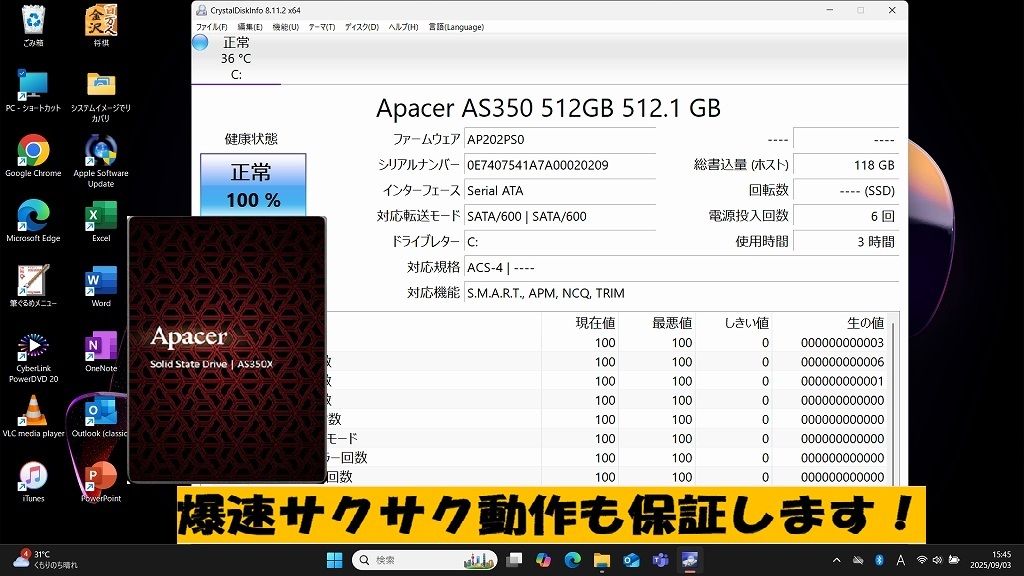Open the ディスク(D) menu
Viewport: 1024px width, 576px height.
(362, 27)
